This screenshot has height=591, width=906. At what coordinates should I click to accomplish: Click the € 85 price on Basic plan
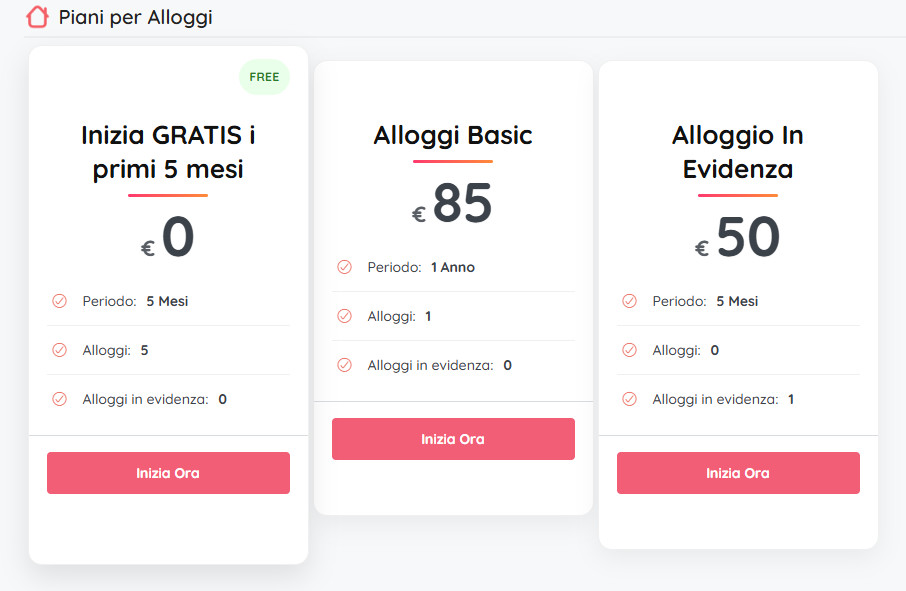[x=453, y=204]
